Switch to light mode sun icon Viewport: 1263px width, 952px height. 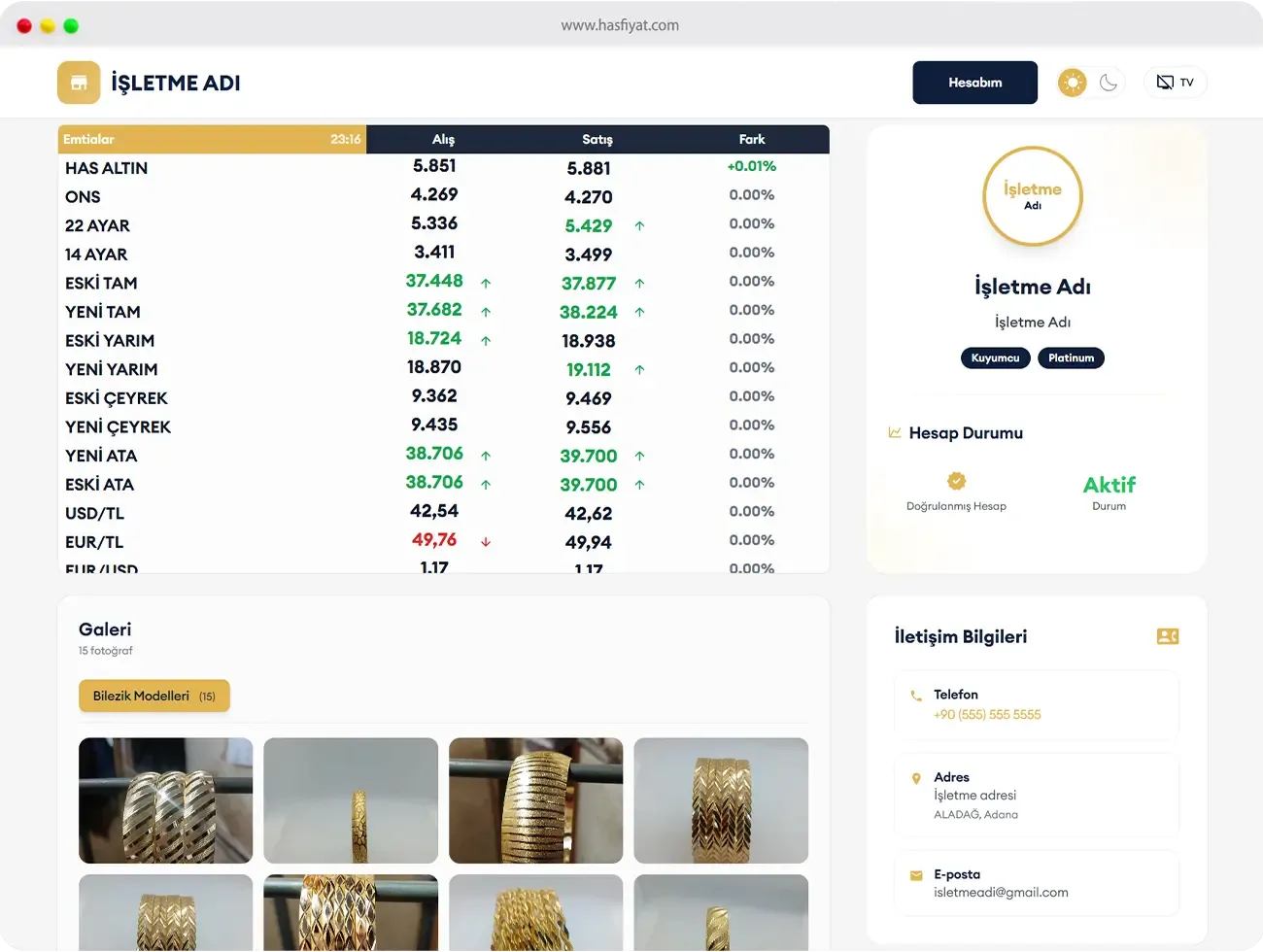pos(1073,83)
